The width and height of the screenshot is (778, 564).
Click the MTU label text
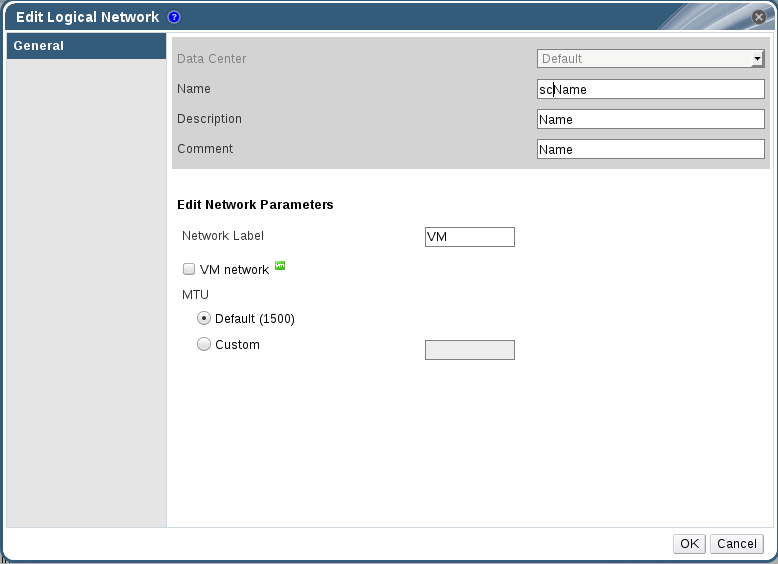click(195, 294)
